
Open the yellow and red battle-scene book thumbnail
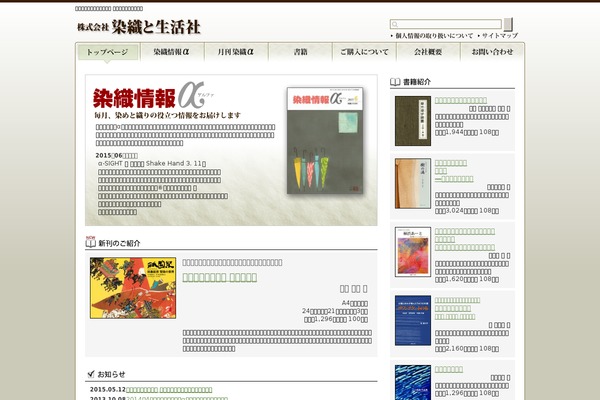click(133, 288)
